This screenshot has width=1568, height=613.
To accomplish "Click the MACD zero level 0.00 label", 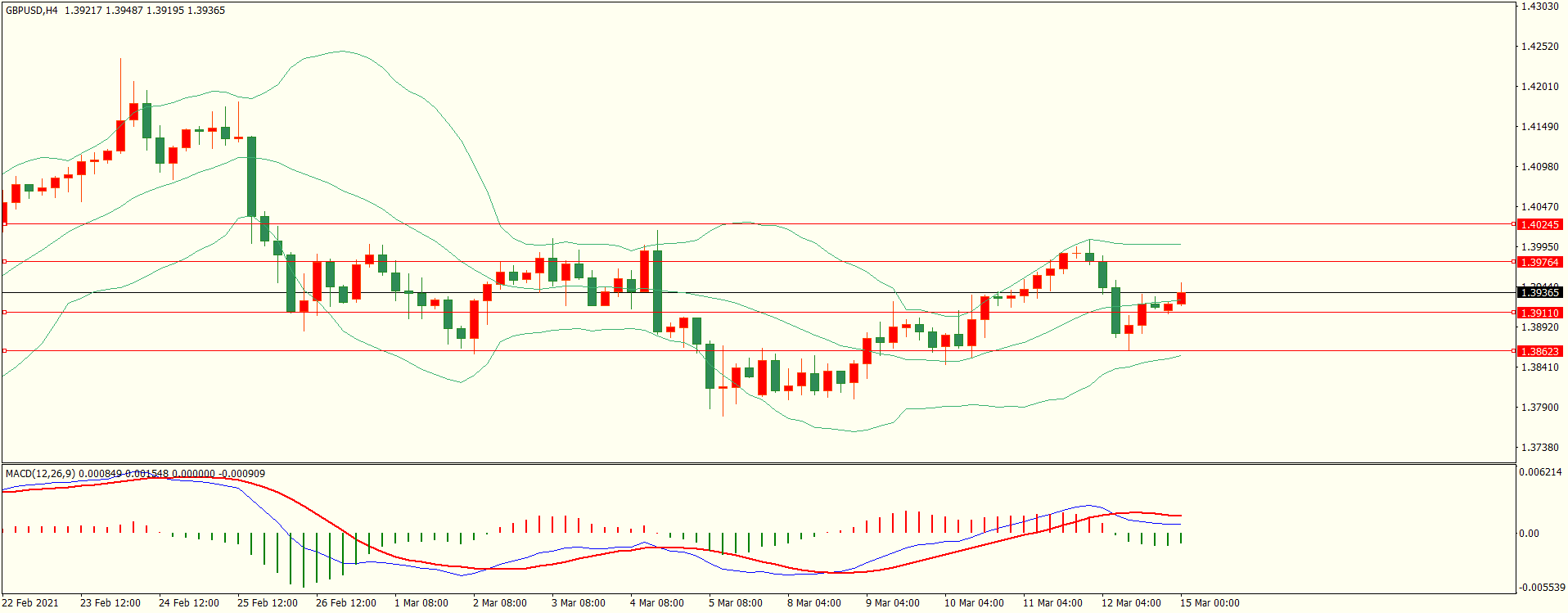I will click(1529, 534).
